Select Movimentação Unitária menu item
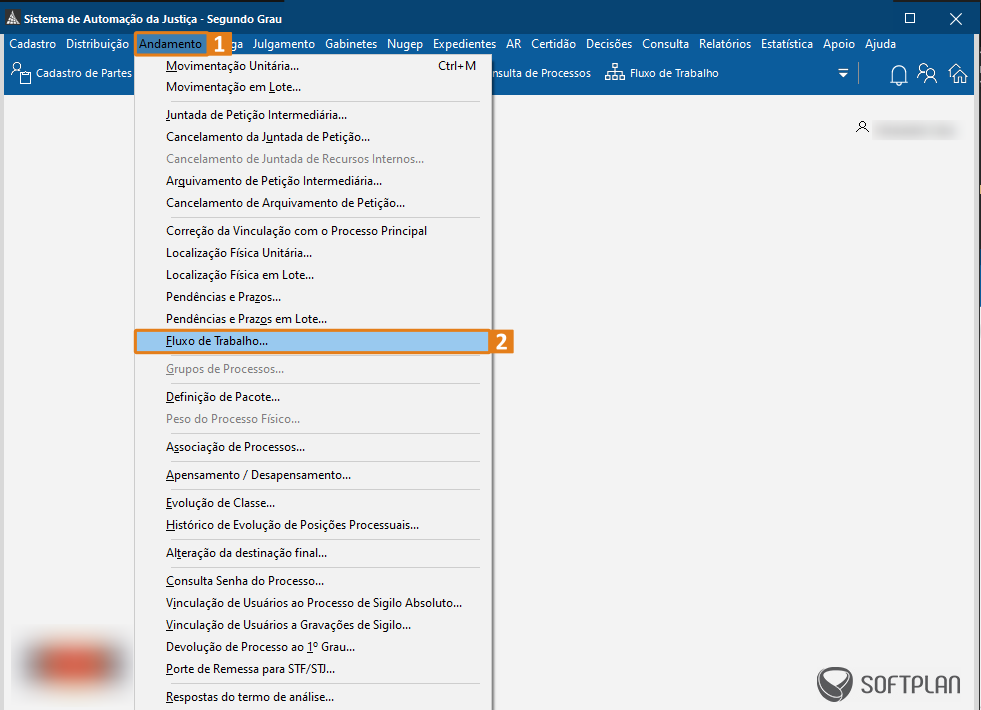Screen dimensions: 981x710 tap(313, 66)
